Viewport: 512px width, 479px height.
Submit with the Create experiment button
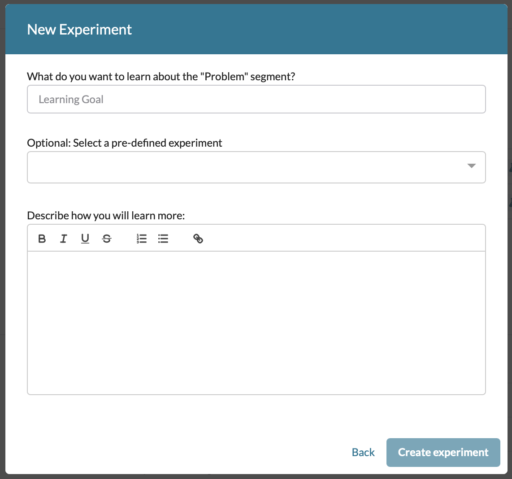click(443, 452)
